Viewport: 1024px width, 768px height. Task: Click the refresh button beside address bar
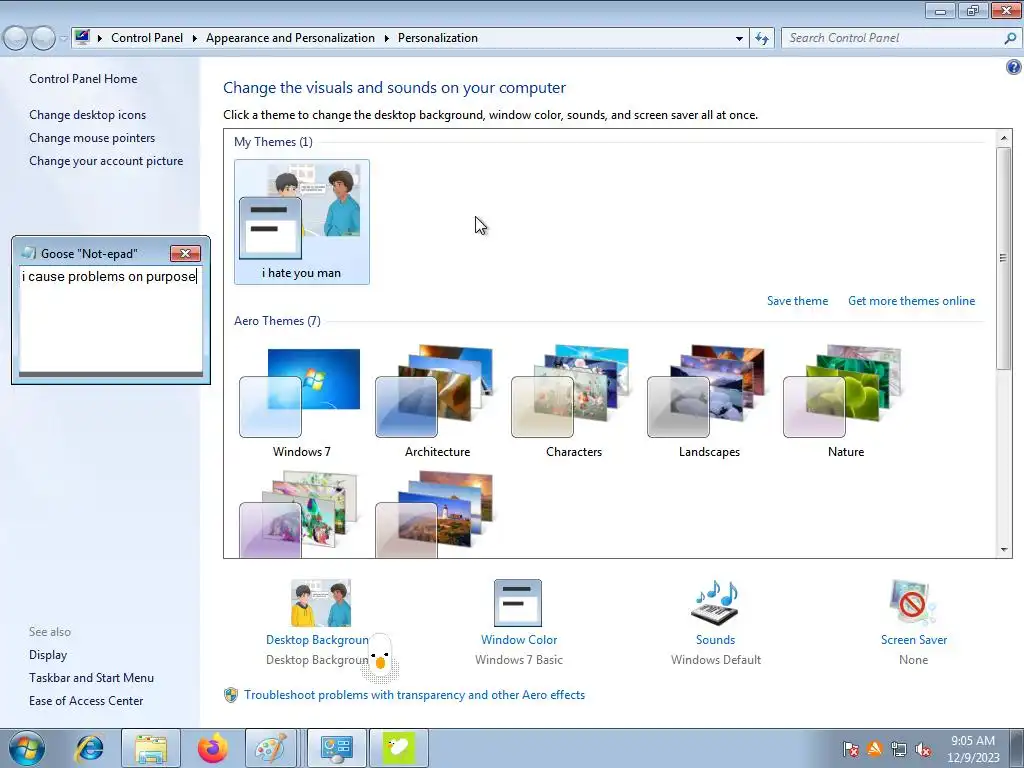[x=762, y=39]
